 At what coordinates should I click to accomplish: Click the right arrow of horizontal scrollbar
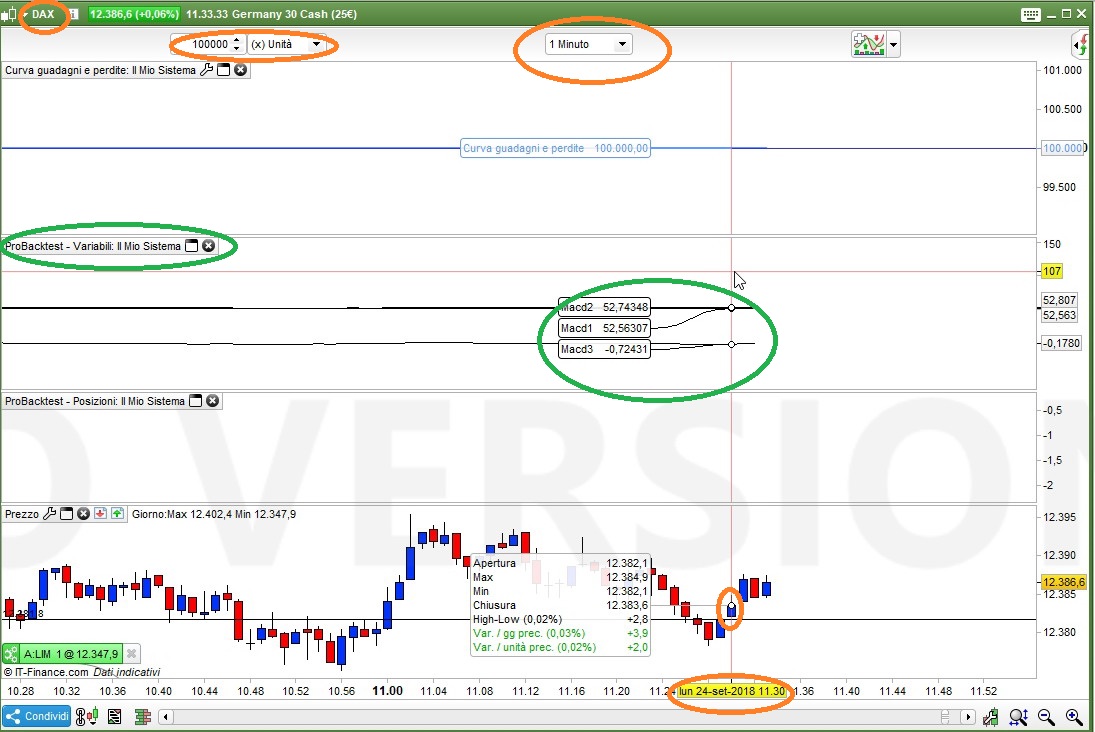tap(968, 717)
